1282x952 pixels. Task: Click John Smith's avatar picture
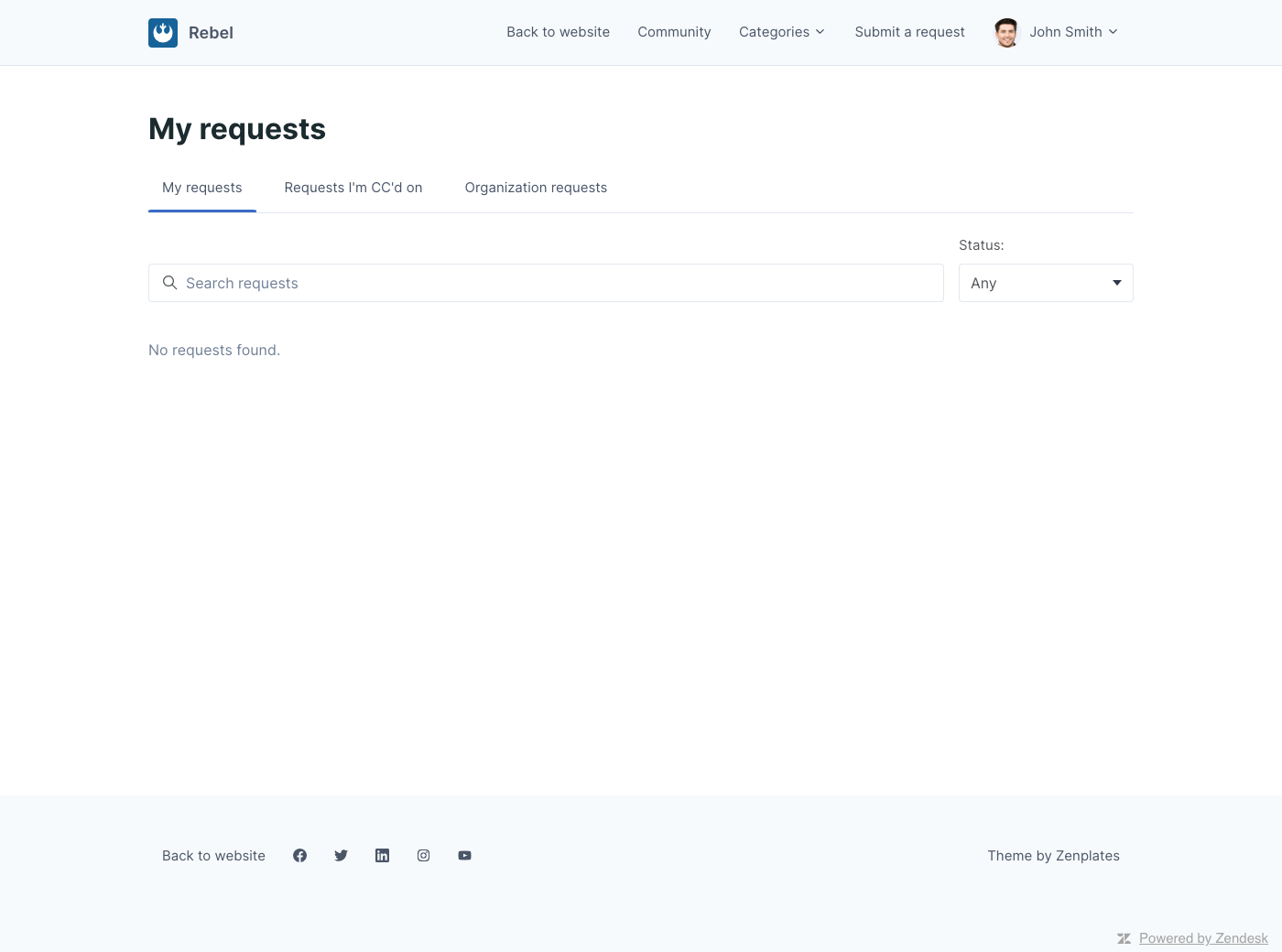pyautogui.click(x=1006, y=33)
